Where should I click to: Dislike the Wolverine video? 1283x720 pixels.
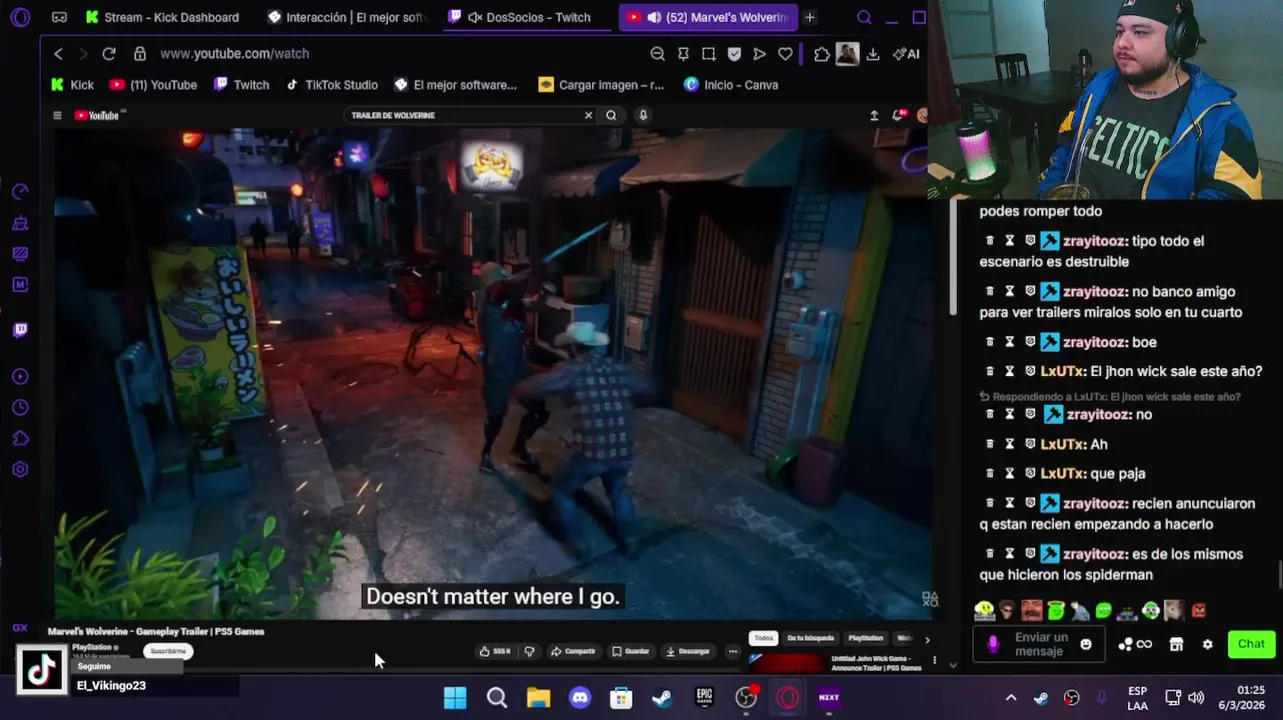pos(529,651)
